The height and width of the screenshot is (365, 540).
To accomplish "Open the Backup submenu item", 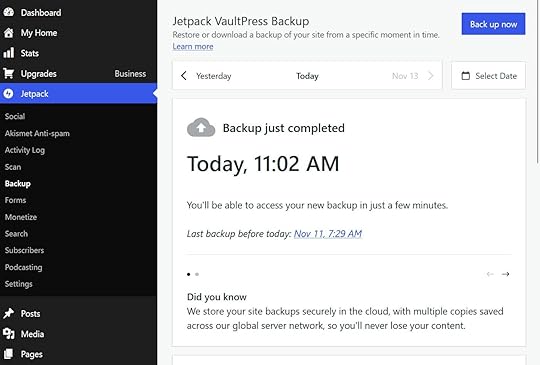I will 18,184.
